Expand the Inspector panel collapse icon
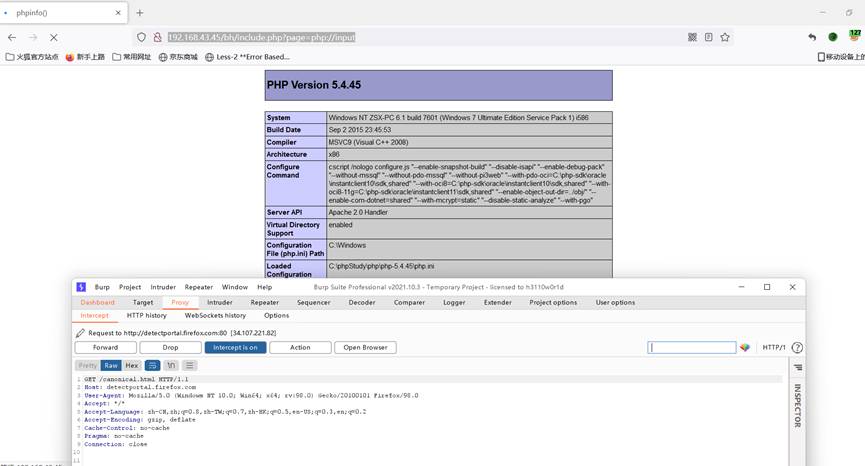865x466 pixels. pyautogui.click(x=798, y=367)
